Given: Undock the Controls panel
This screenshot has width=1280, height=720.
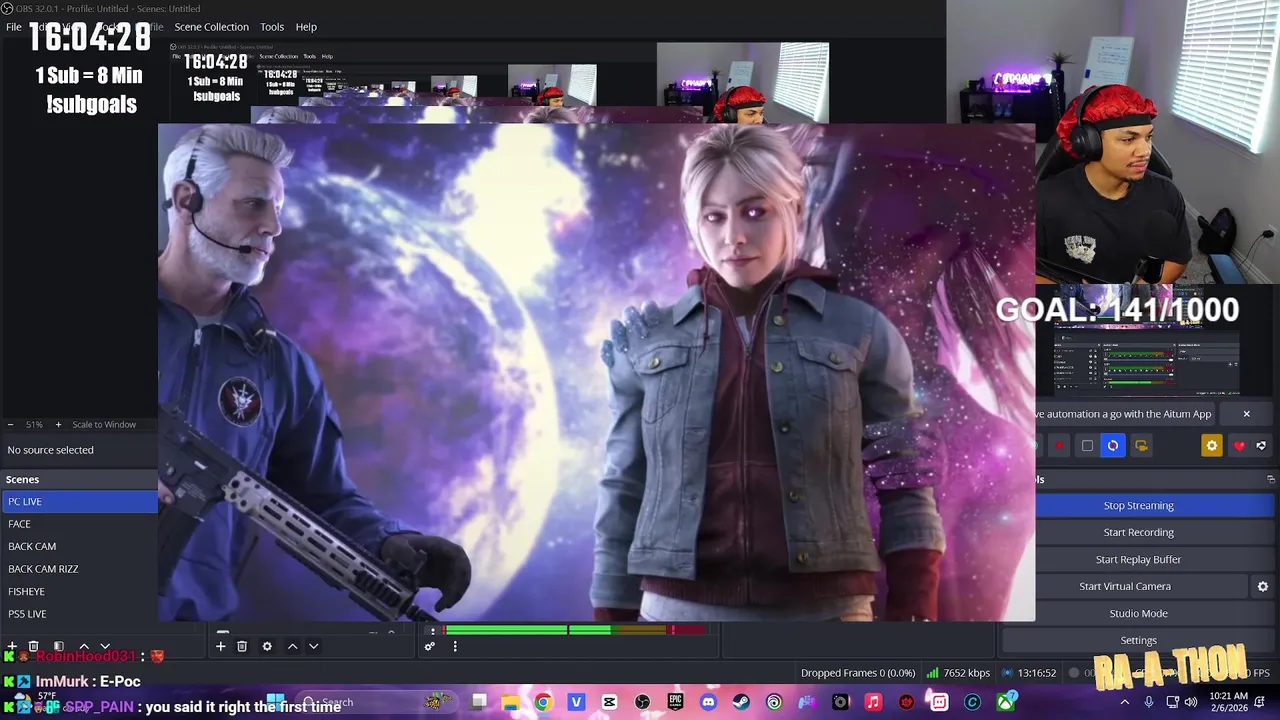Looking at the screenshot, I should (1270, 479).
